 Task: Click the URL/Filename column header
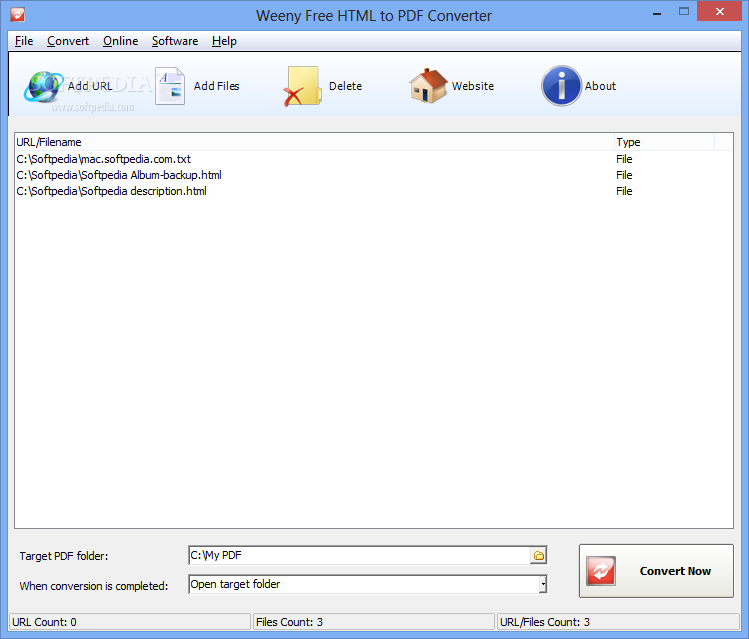[314, 142]
